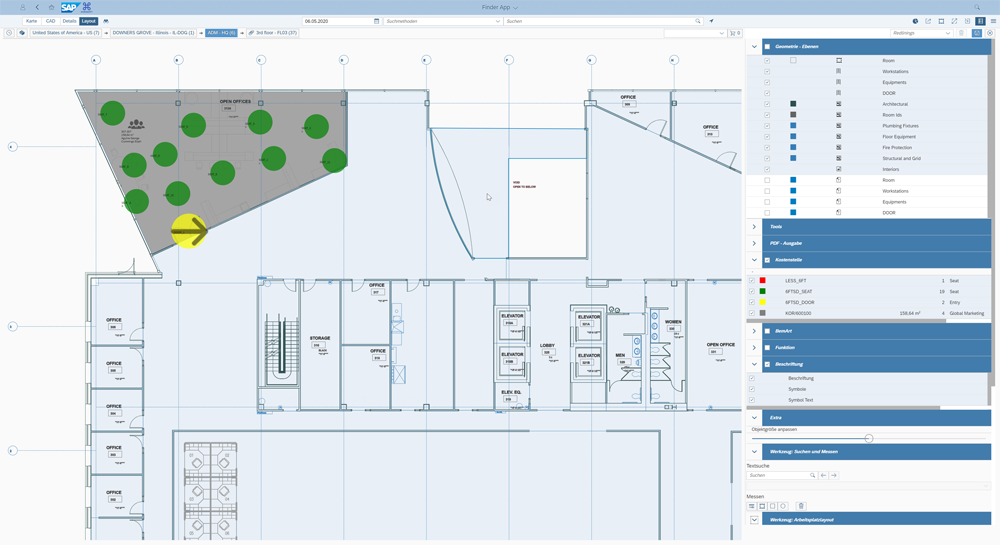Go to the previous text search result arrow
Viewport: 1000px width, 545px height.
(x=823, y=476)
